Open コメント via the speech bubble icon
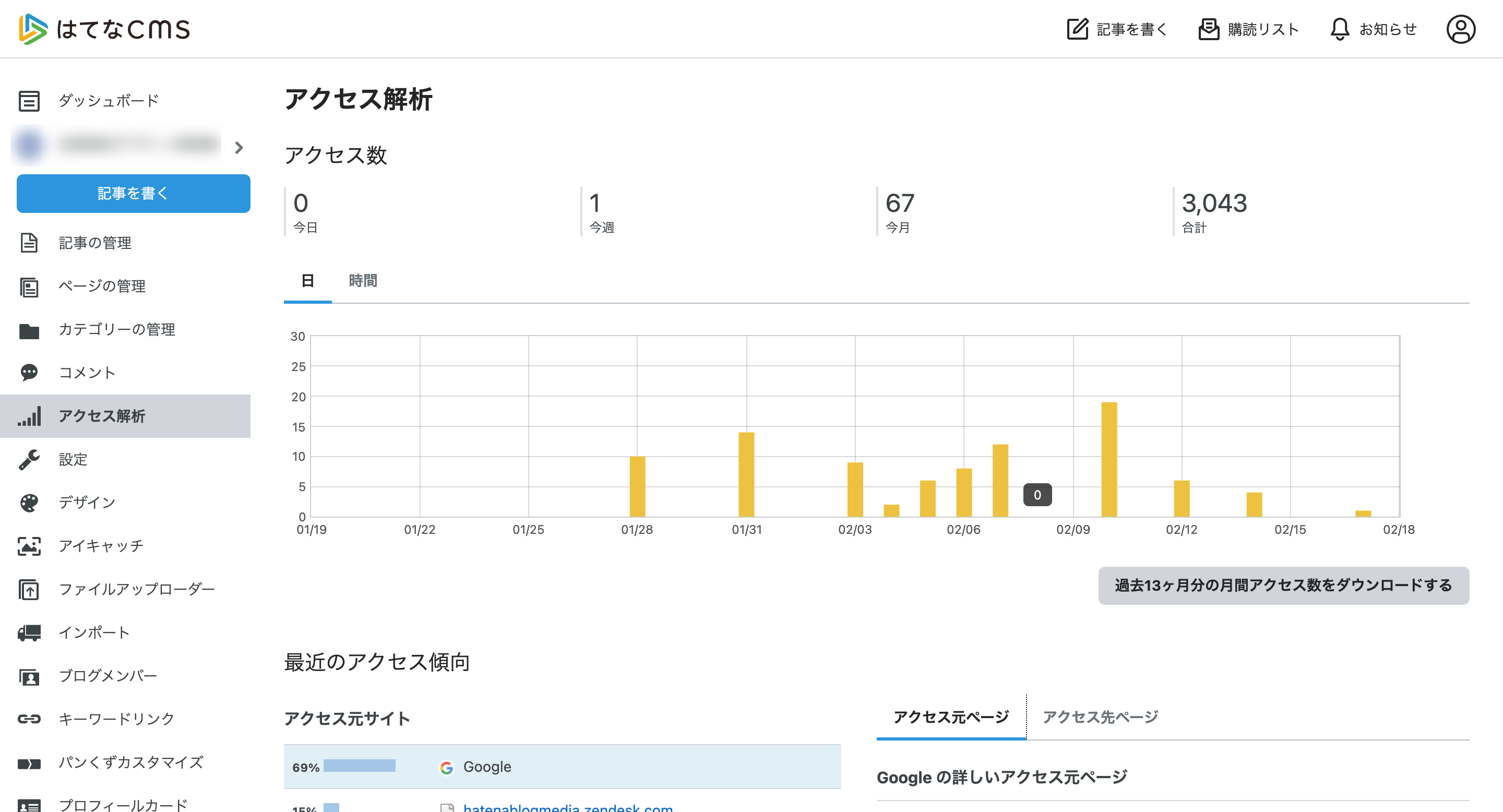Screen dimensions: 1503x812 [x=29, y=373]
